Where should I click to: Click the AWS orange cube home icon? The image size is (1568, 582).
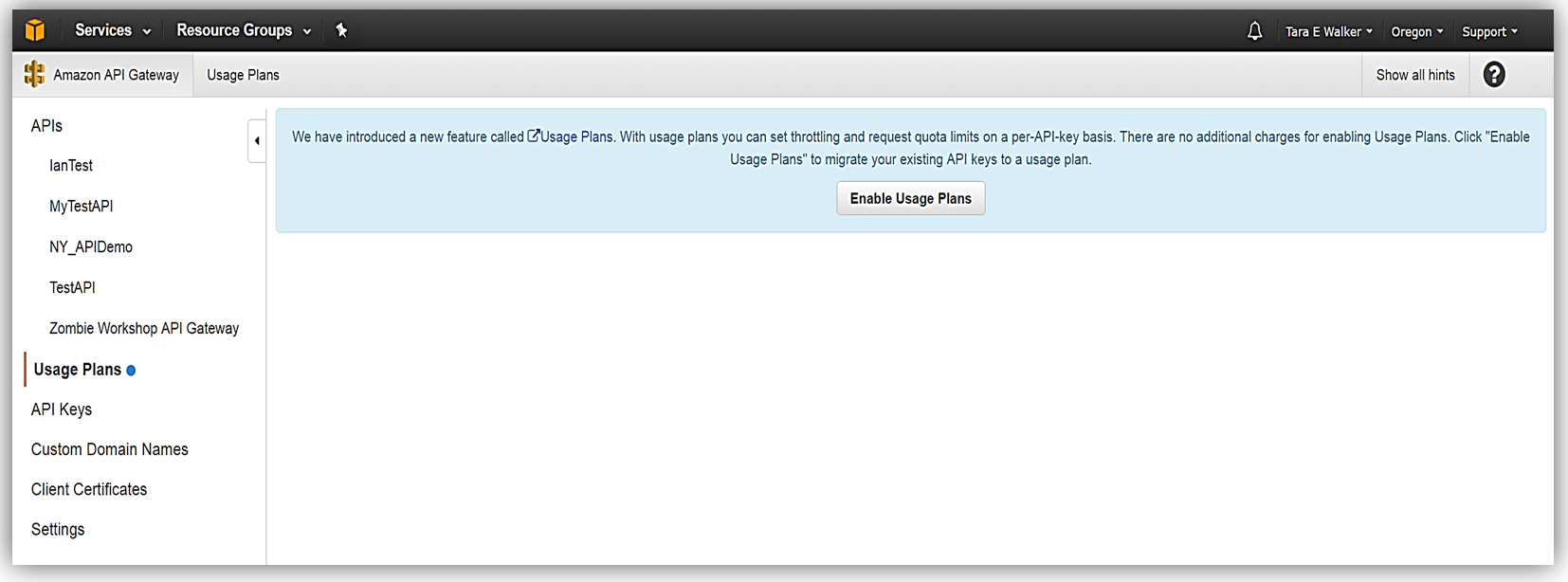point(35,30)
